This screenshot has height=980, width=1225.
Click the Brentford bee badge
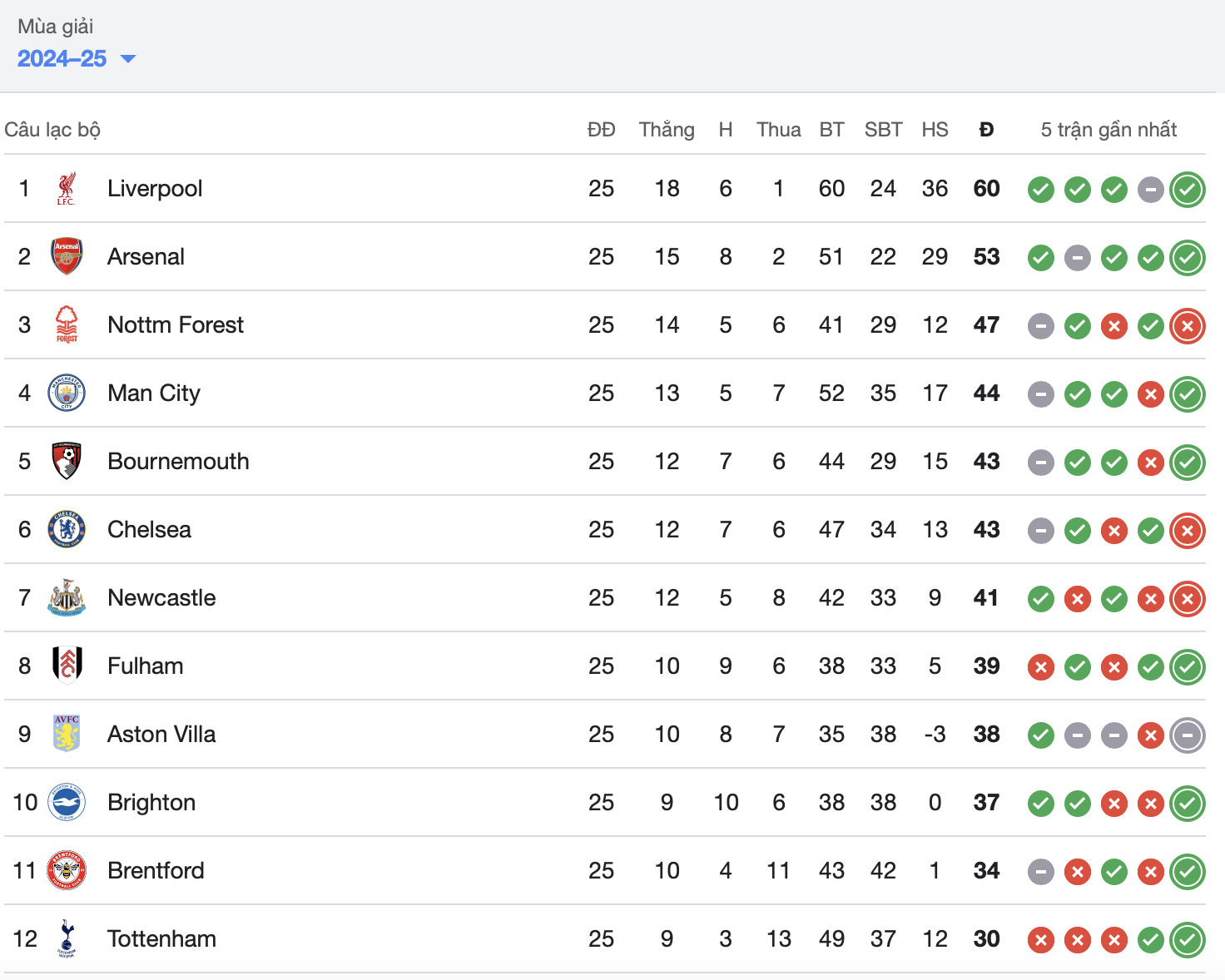click(67, 870)
